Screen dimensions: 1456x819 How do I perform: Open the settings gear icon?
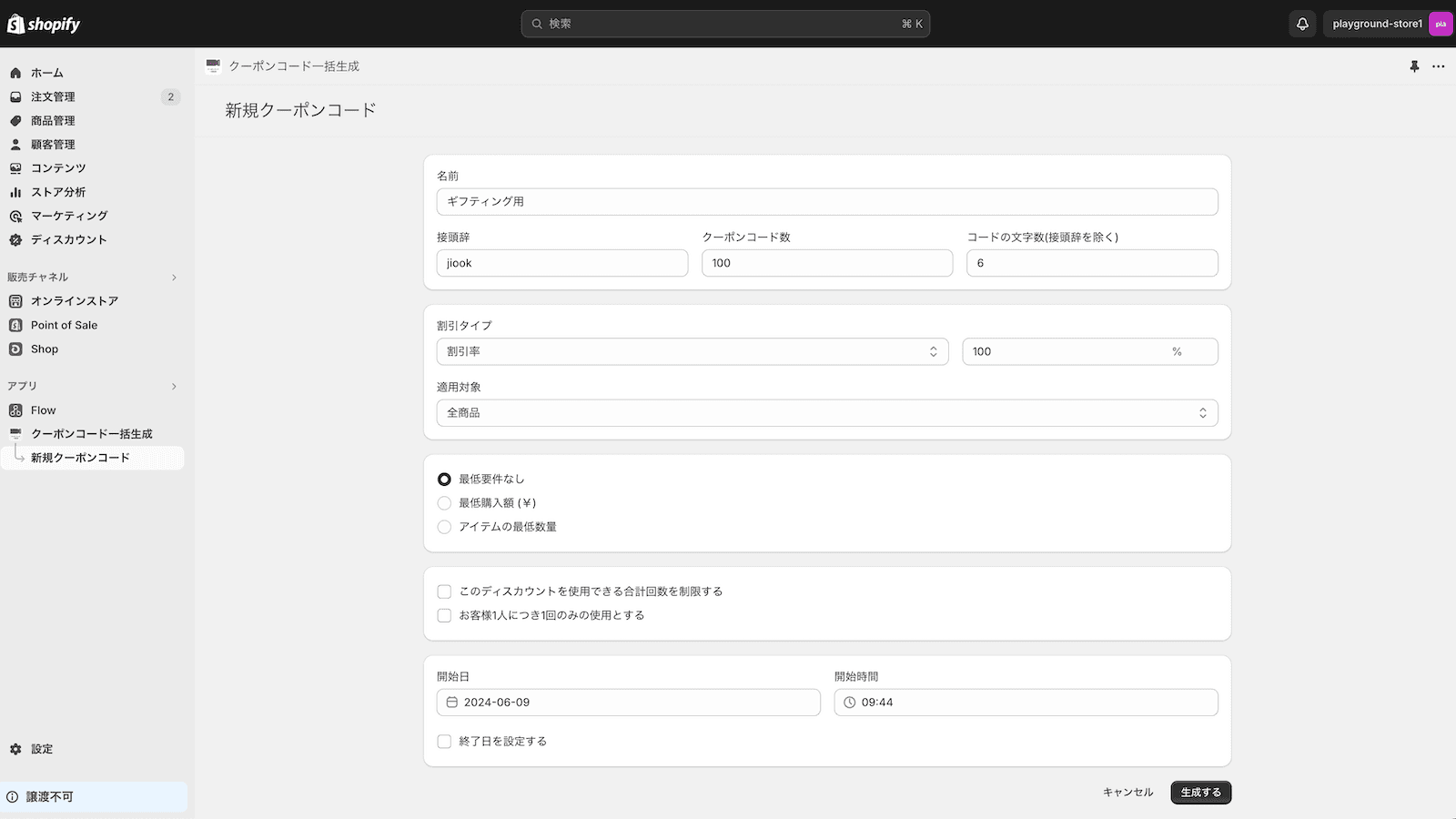[15, 749]
